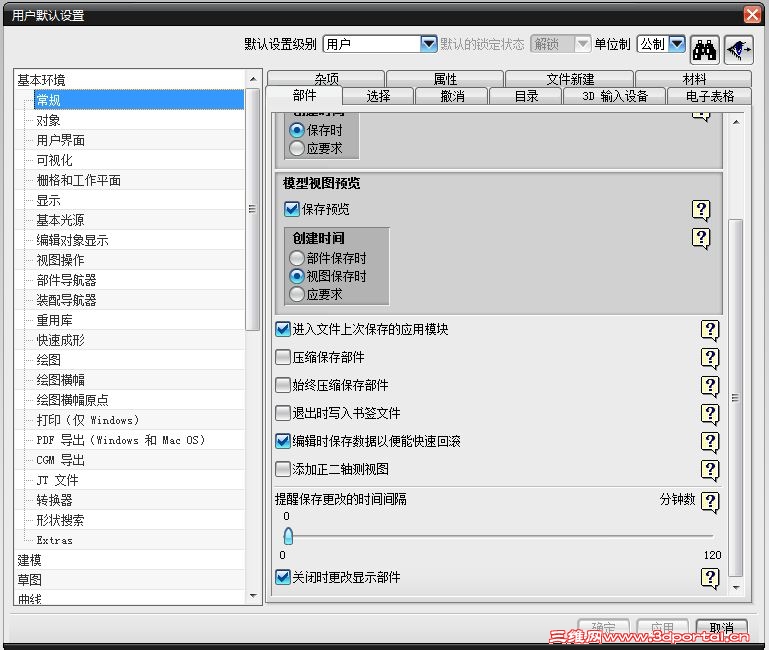This screenshot has width=769, height=650.
Task: Enable 退出时写入书签文件 checkbox
Action: (x=283, y=413)
